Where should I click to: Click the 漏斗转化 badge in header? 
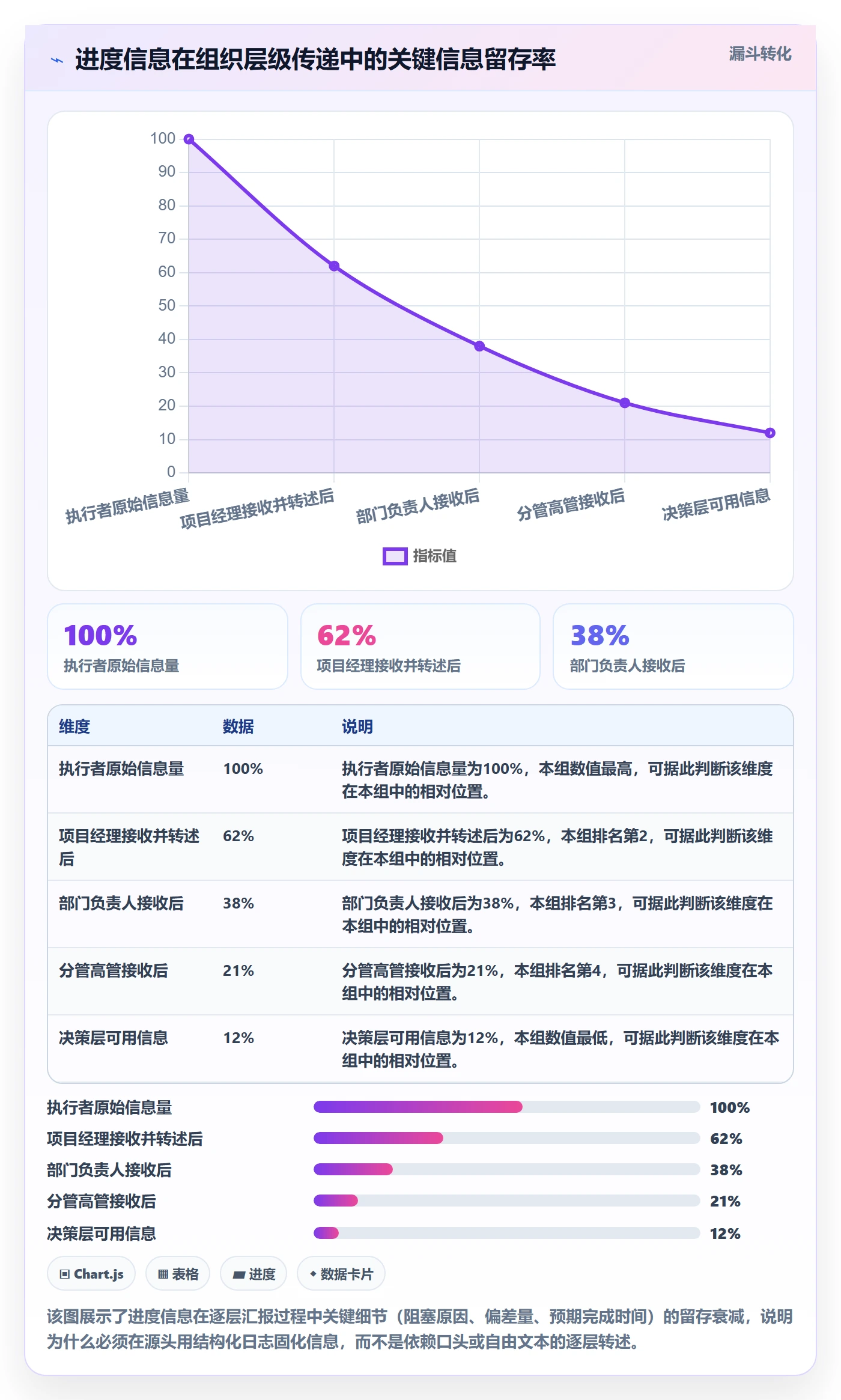coord(760,54)
